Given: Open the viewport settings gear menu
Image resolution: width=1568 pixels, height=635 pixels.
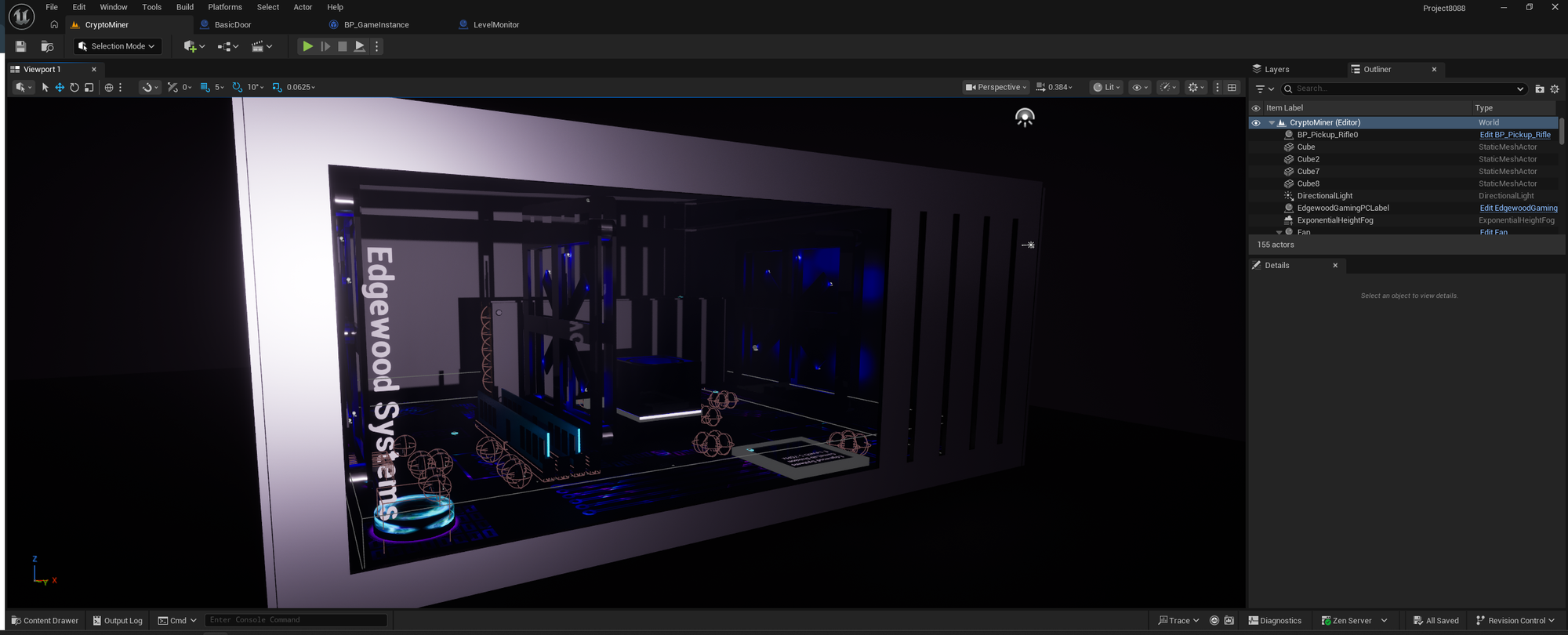Looking at the screenshot, I should (1196, 87).
